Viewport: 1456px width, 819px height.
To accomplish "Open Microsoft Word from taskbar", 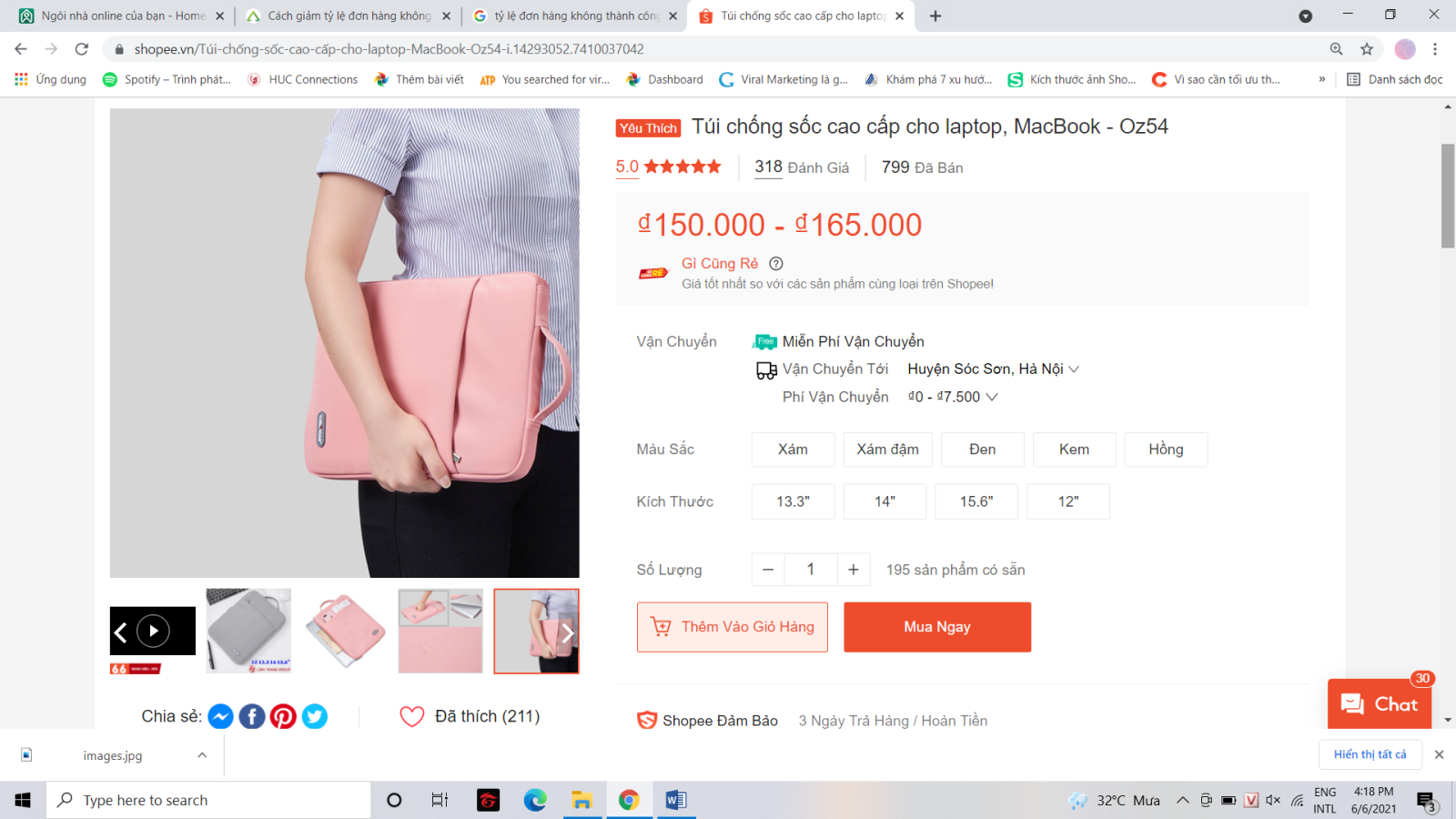I will point(676,800).
